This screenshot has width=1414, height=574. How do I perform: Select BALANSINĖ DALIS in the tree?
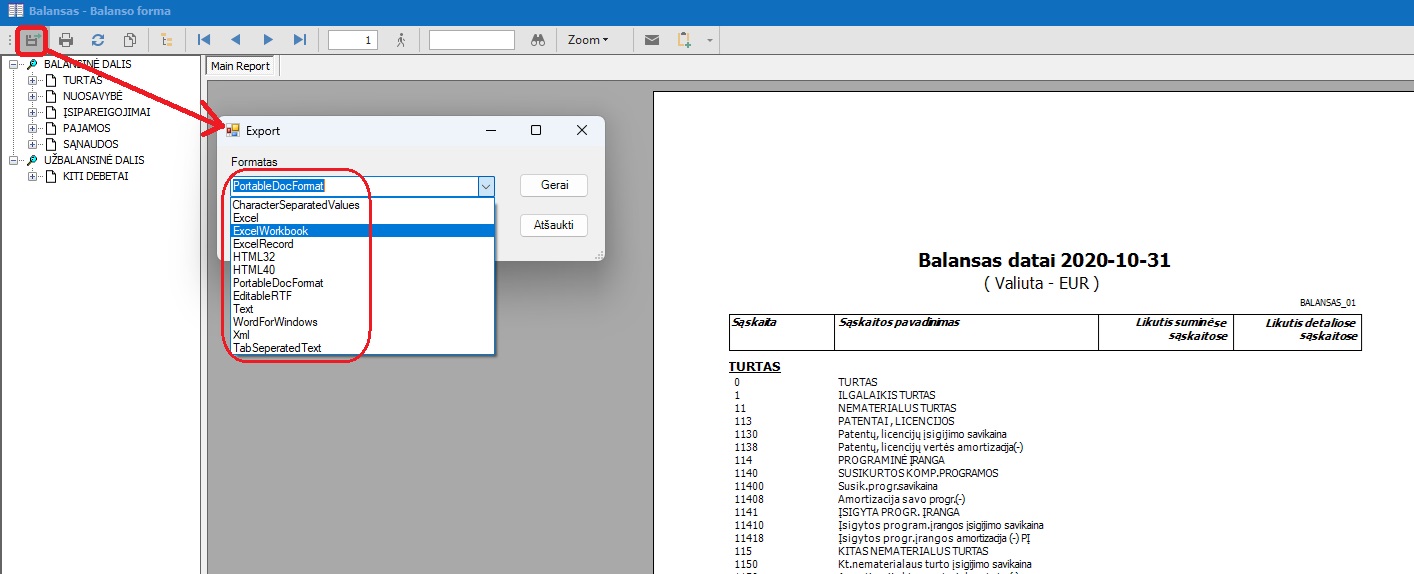pos(87,64)
